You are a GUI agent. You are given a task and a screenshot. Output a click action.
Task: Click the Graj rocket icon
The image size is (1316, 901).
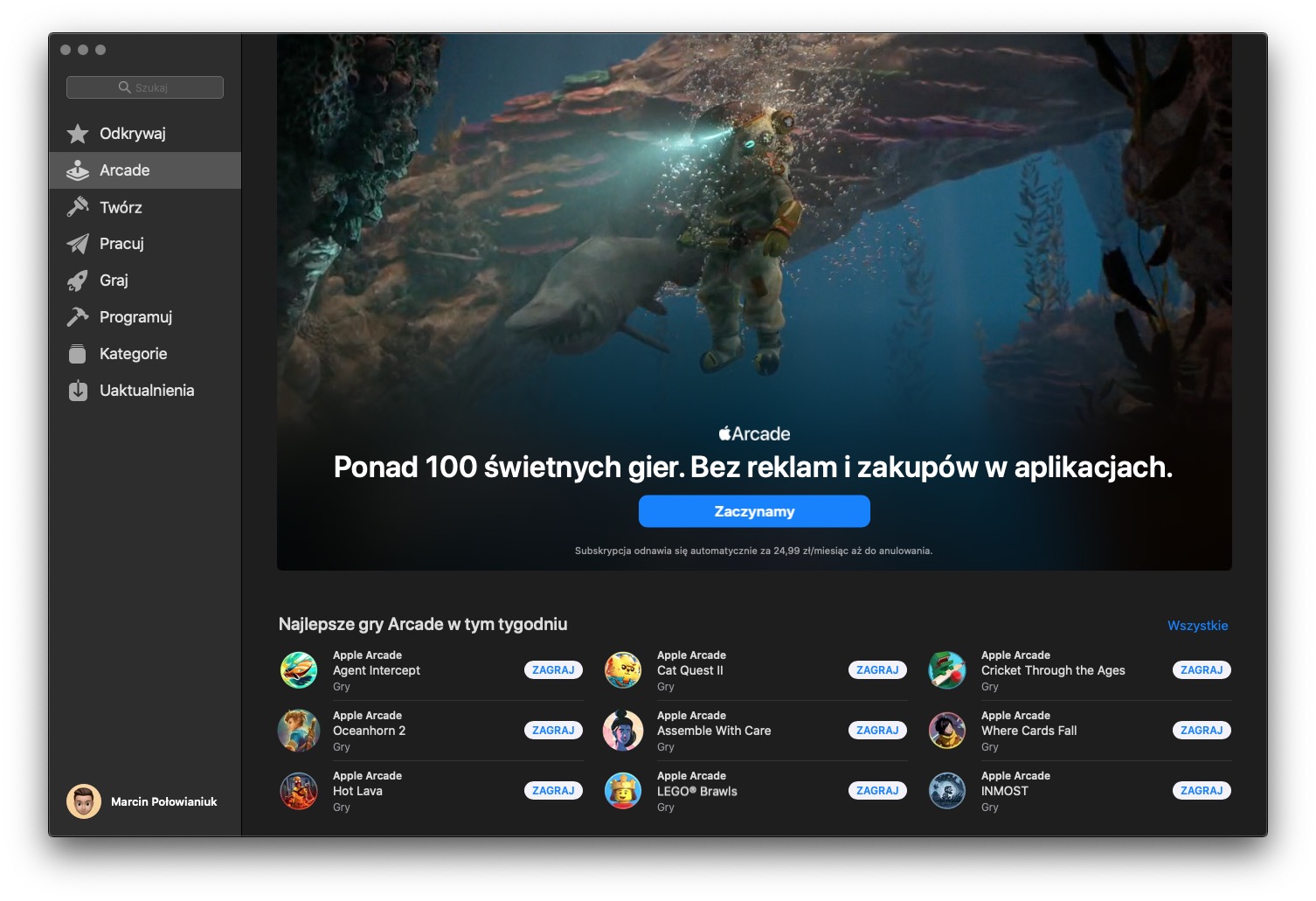(78, 281)
